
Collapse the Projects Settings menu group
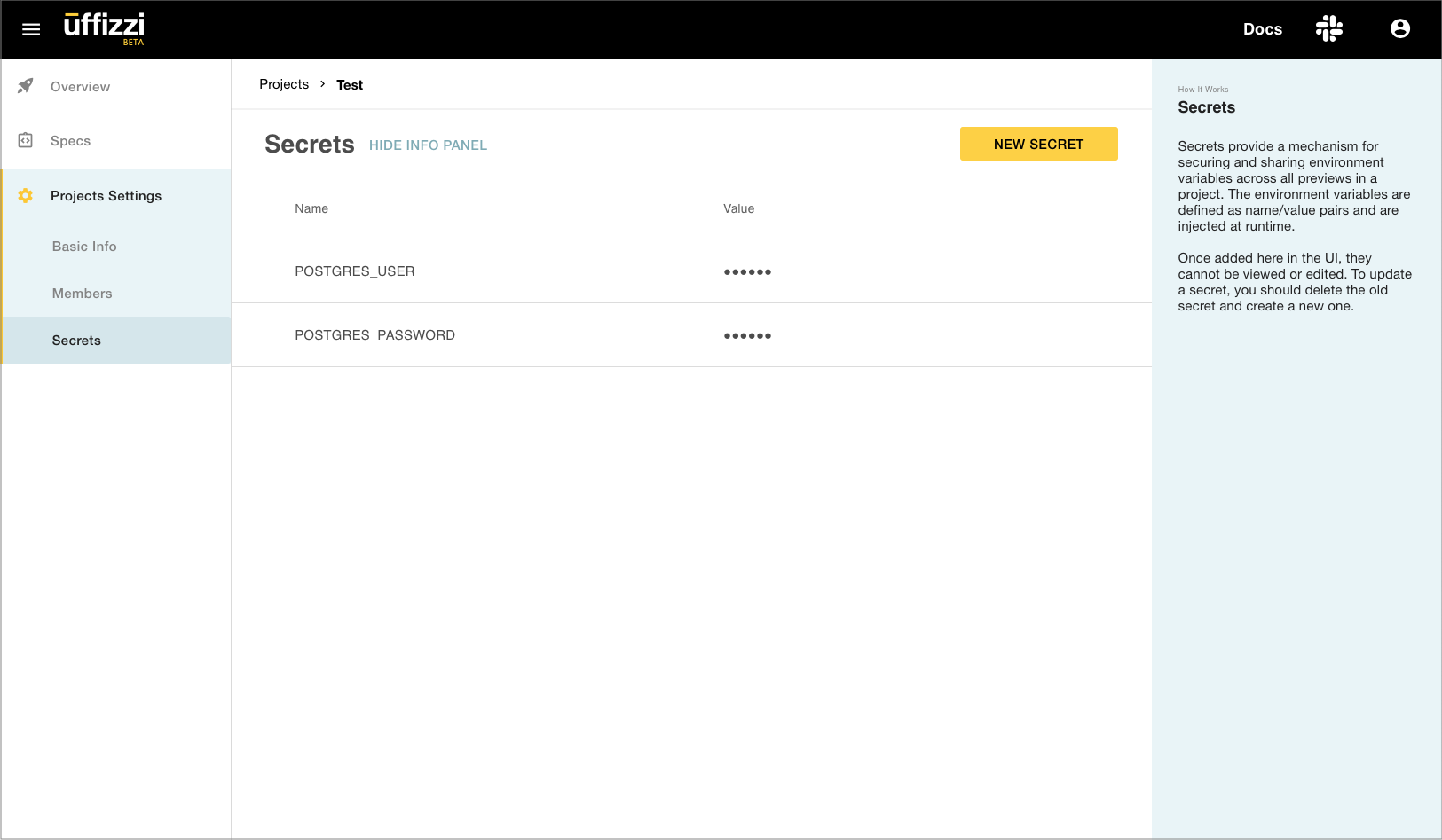click(106, 196)
